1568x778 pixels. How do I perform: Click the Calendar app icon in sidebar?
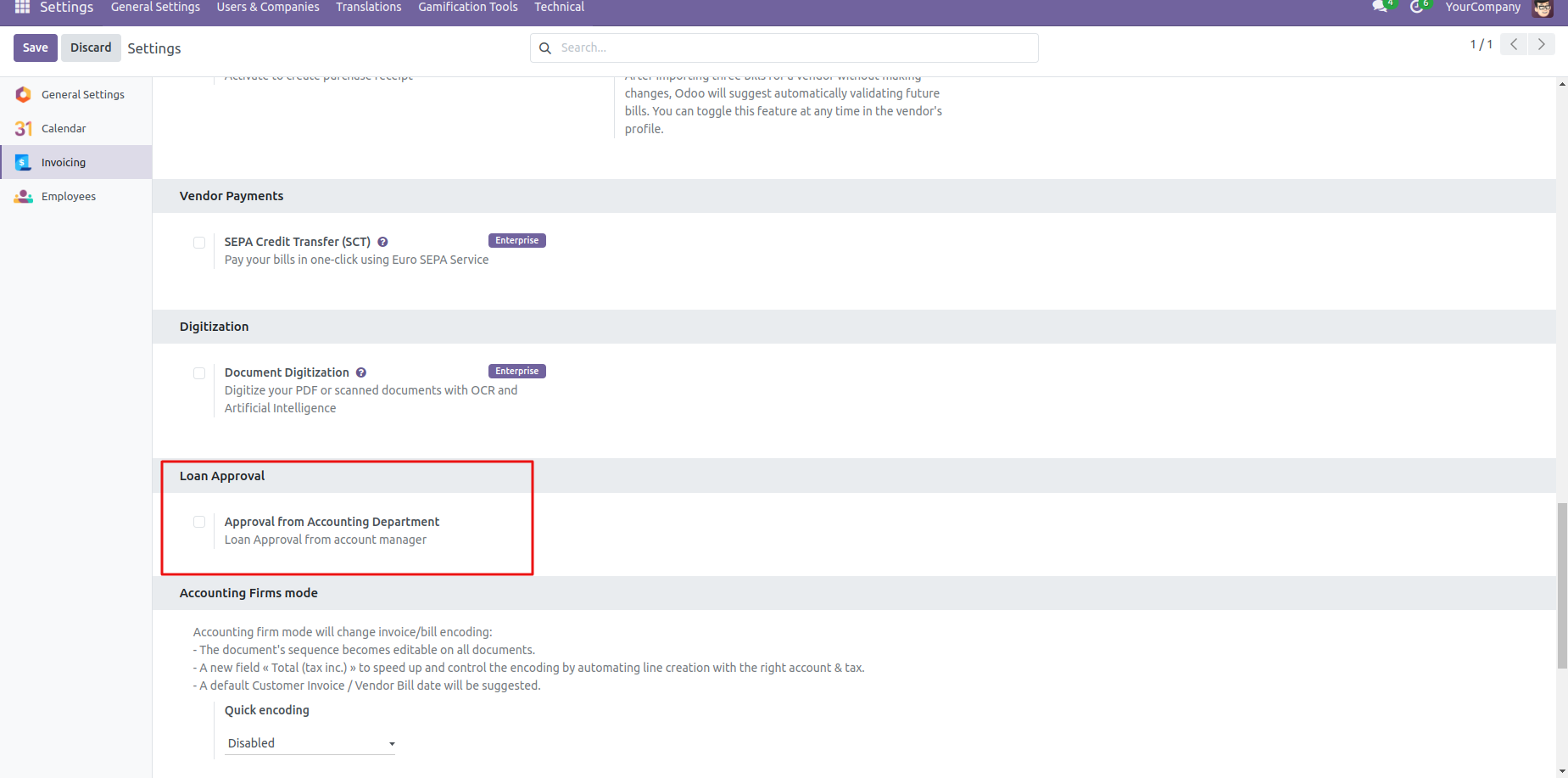24,128
